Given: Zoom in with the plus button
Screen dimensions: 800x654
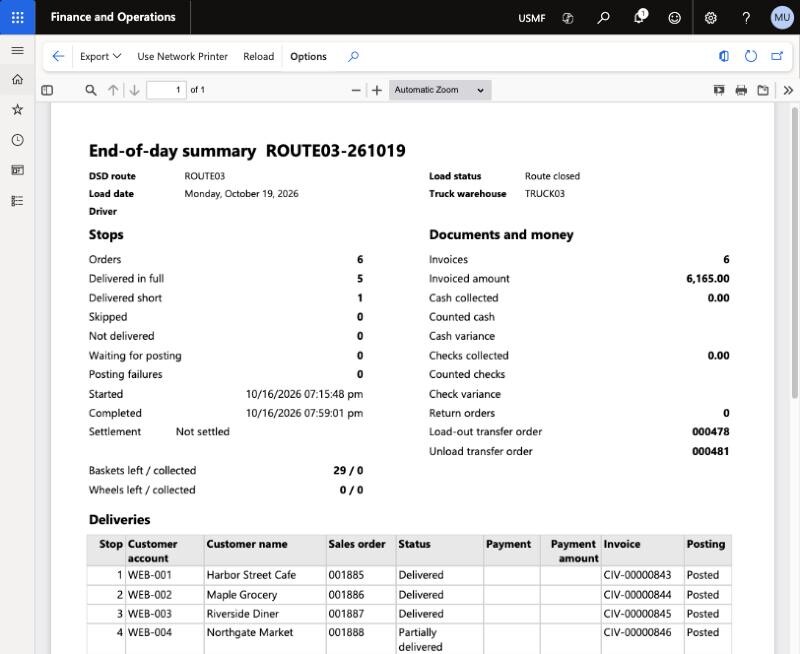Looking at the screenshot, I should coord(377,90).
